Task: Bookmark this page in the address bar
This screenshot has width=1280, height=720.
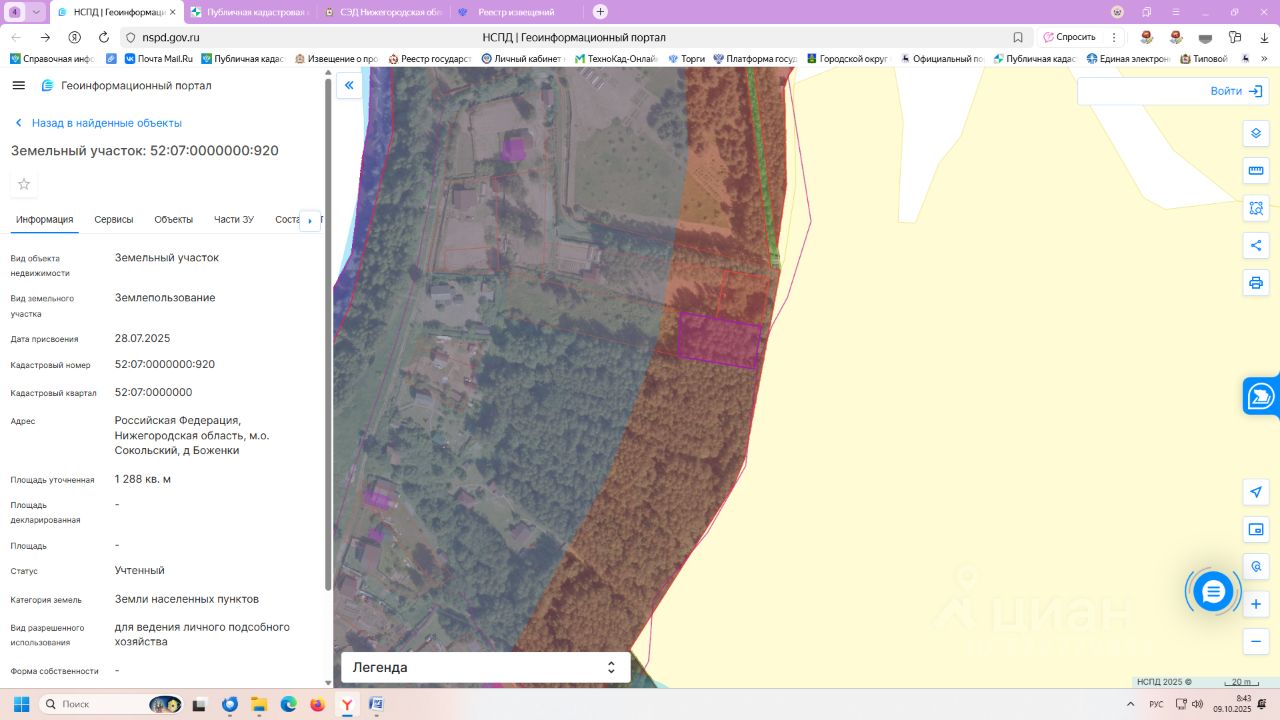Action: coord(1018,37)
